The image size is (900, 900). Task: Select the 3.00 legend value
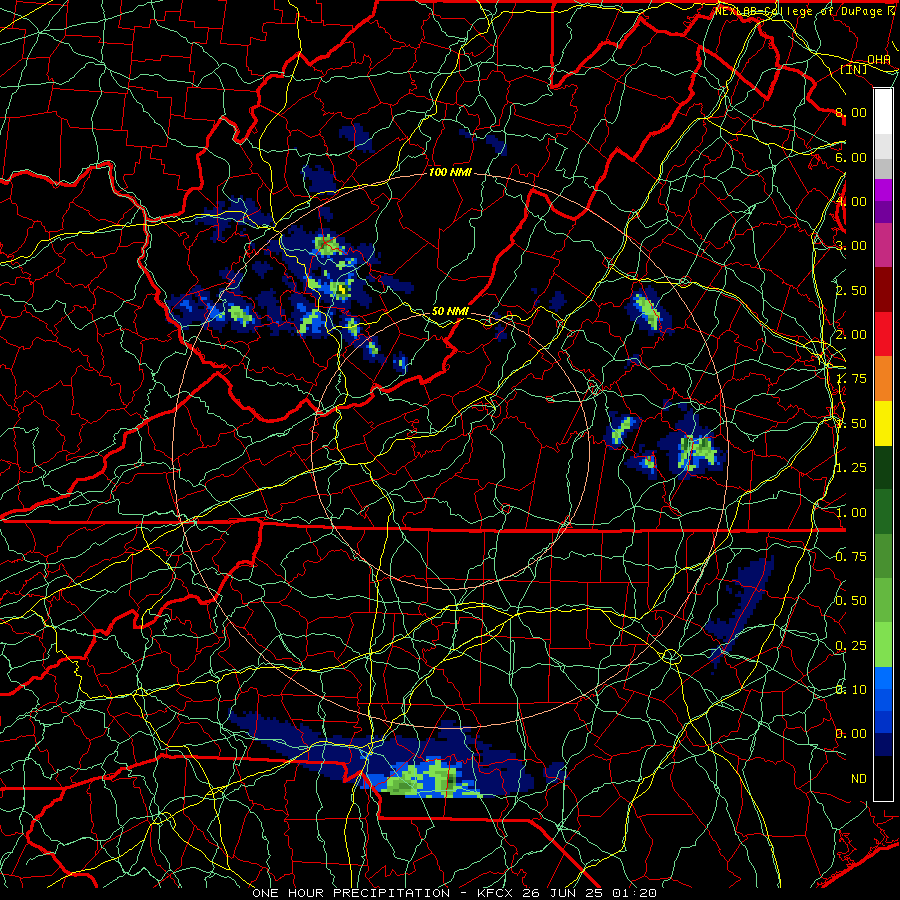point(851,246)
